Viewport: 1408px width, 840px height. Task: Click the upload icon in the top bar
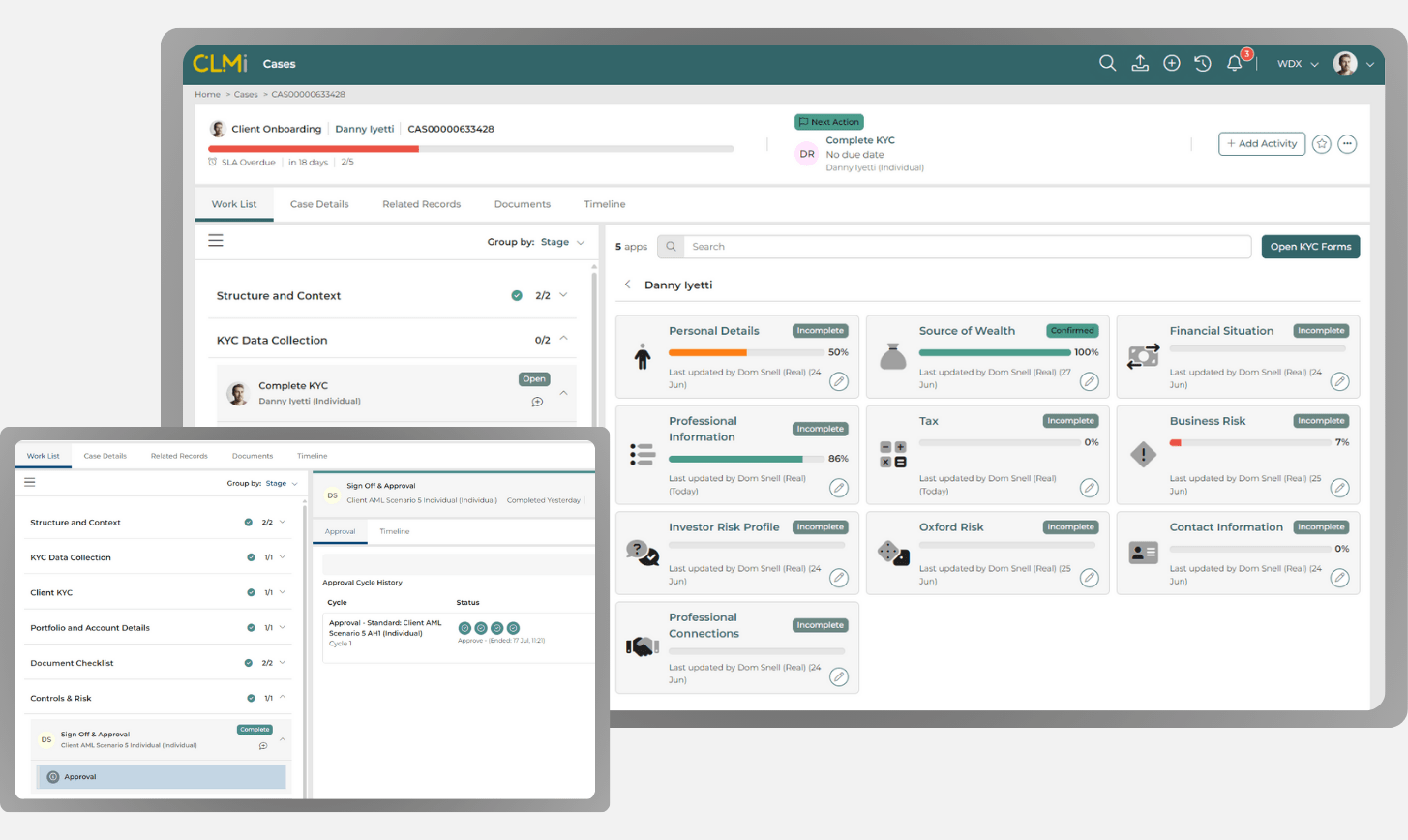[x=1139, y=62]
